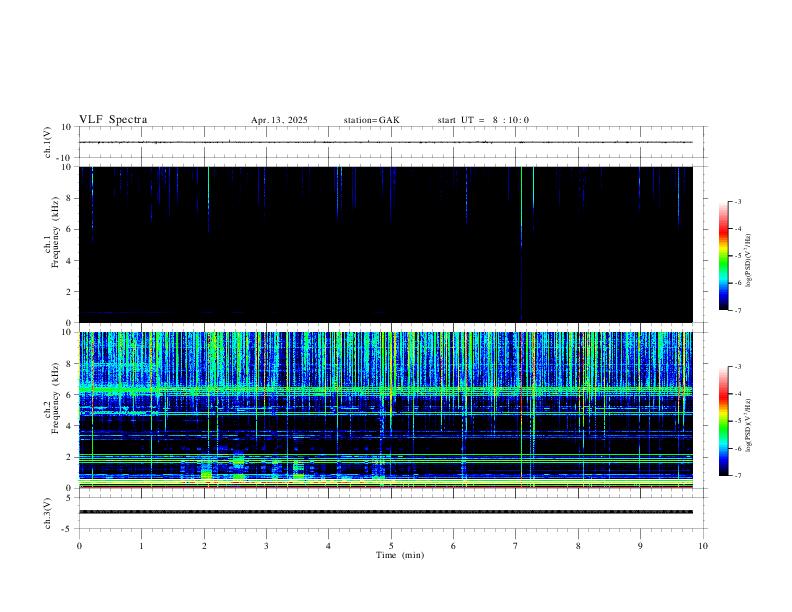This screenshot has width=792, height=612.
Task: Click the VLF Spectra title text
Action: point(113,120)
